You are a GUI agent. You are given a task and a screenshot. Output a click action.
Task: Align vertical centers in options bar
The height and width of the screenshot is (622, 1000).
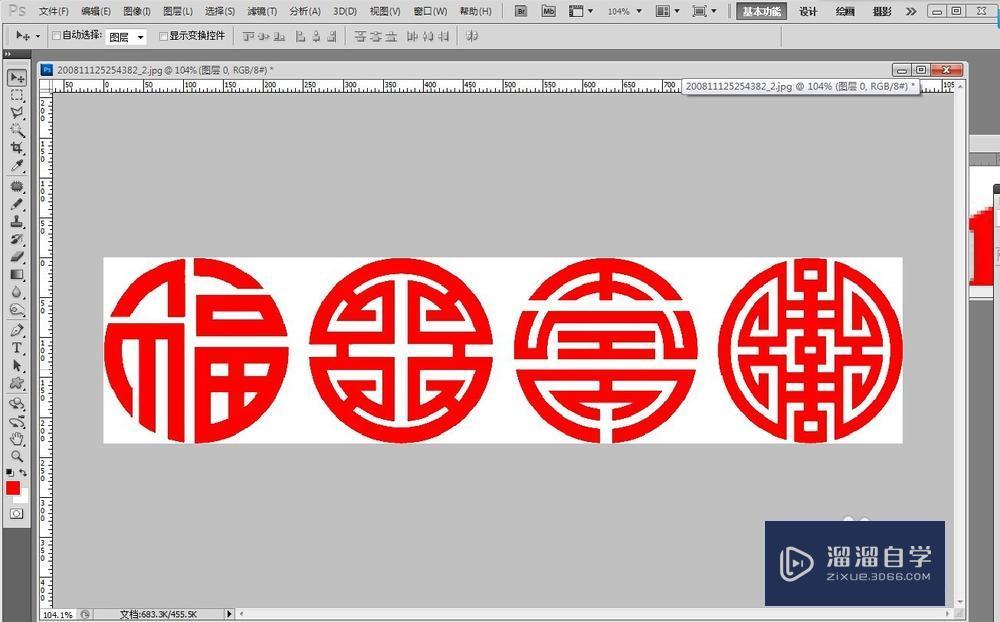click(x=264, y=36)
